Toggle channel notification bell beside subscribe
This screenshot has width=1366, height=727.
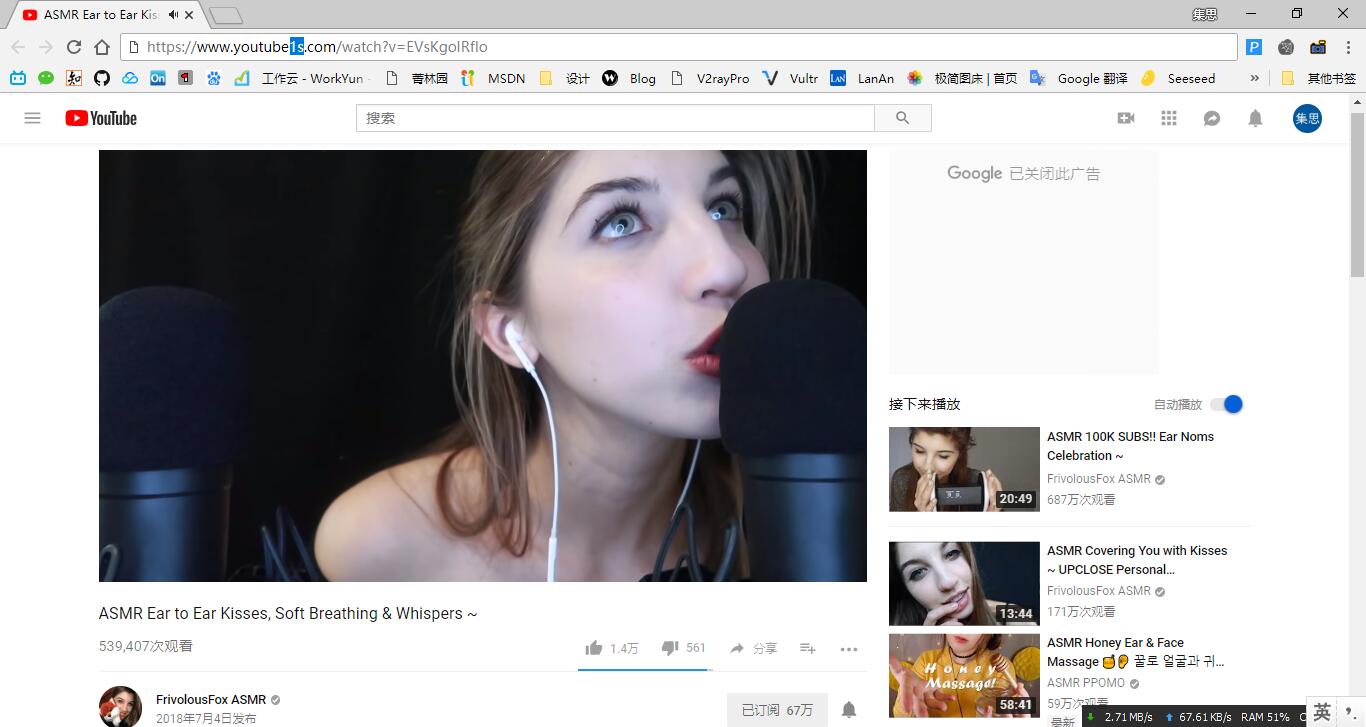[849, 710]
